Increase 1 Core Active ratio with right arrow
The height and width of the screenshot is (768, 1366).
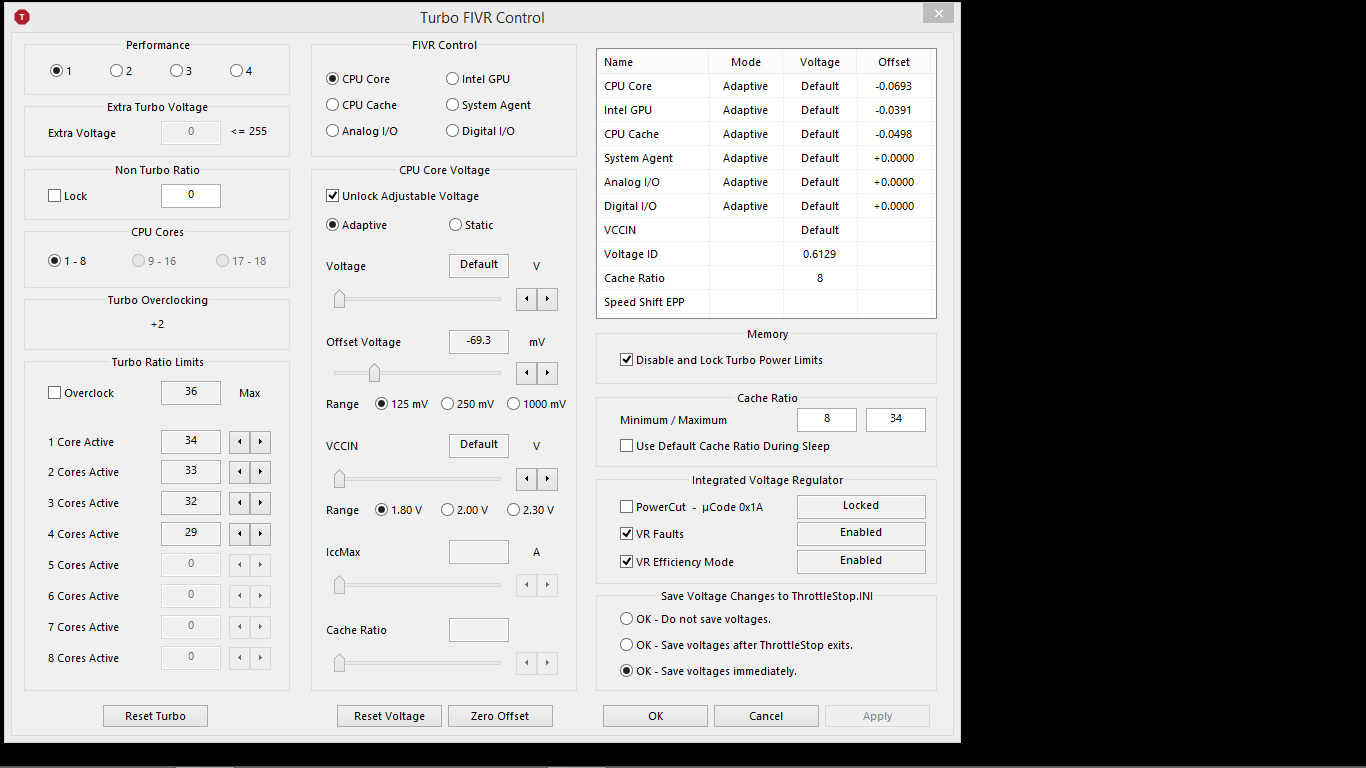point(260,442)
